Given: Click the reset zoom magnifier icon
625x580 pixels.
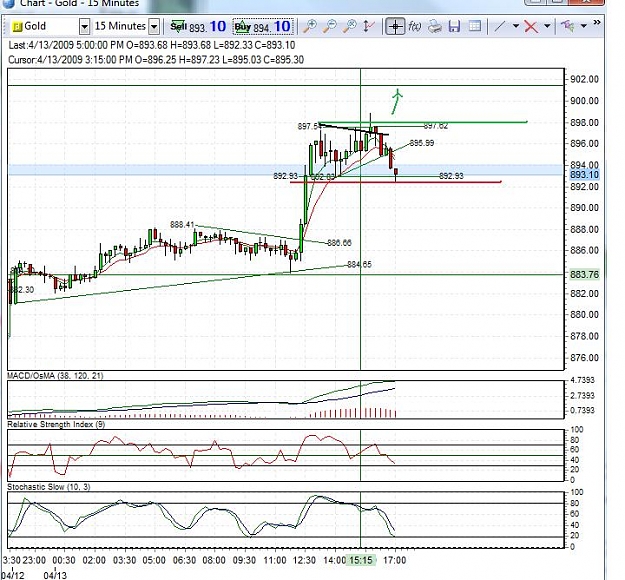Looking at the screenshot, I should pos(350,26).
